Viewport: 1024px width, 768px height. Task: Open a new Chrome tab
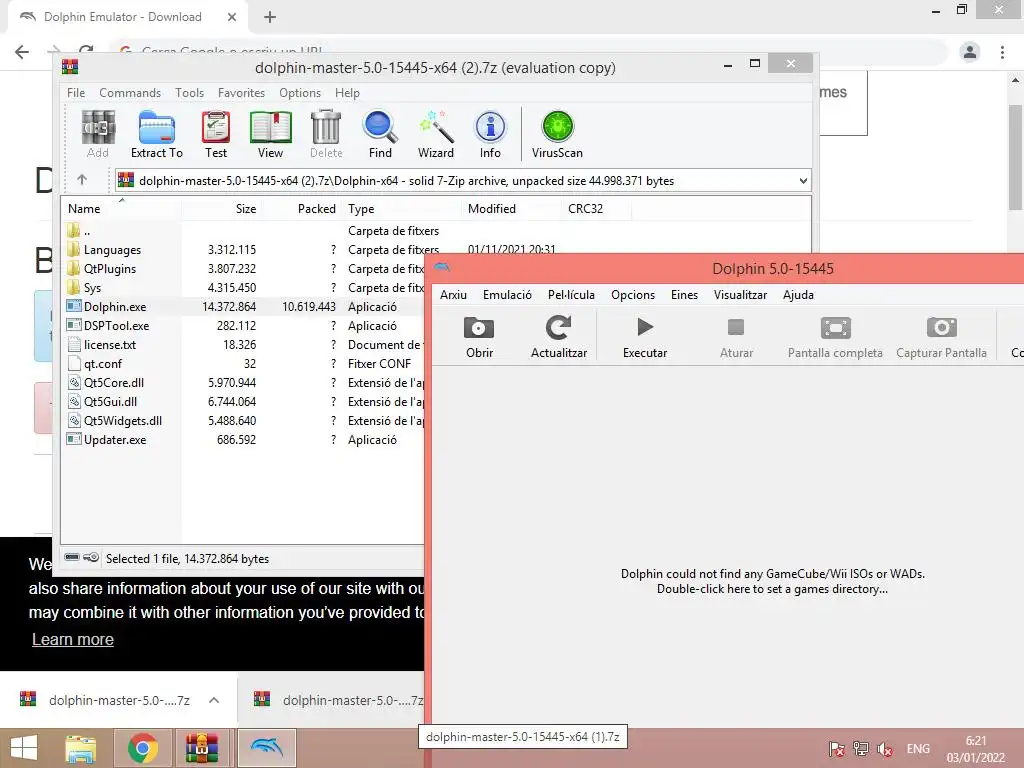pos(270,17)
